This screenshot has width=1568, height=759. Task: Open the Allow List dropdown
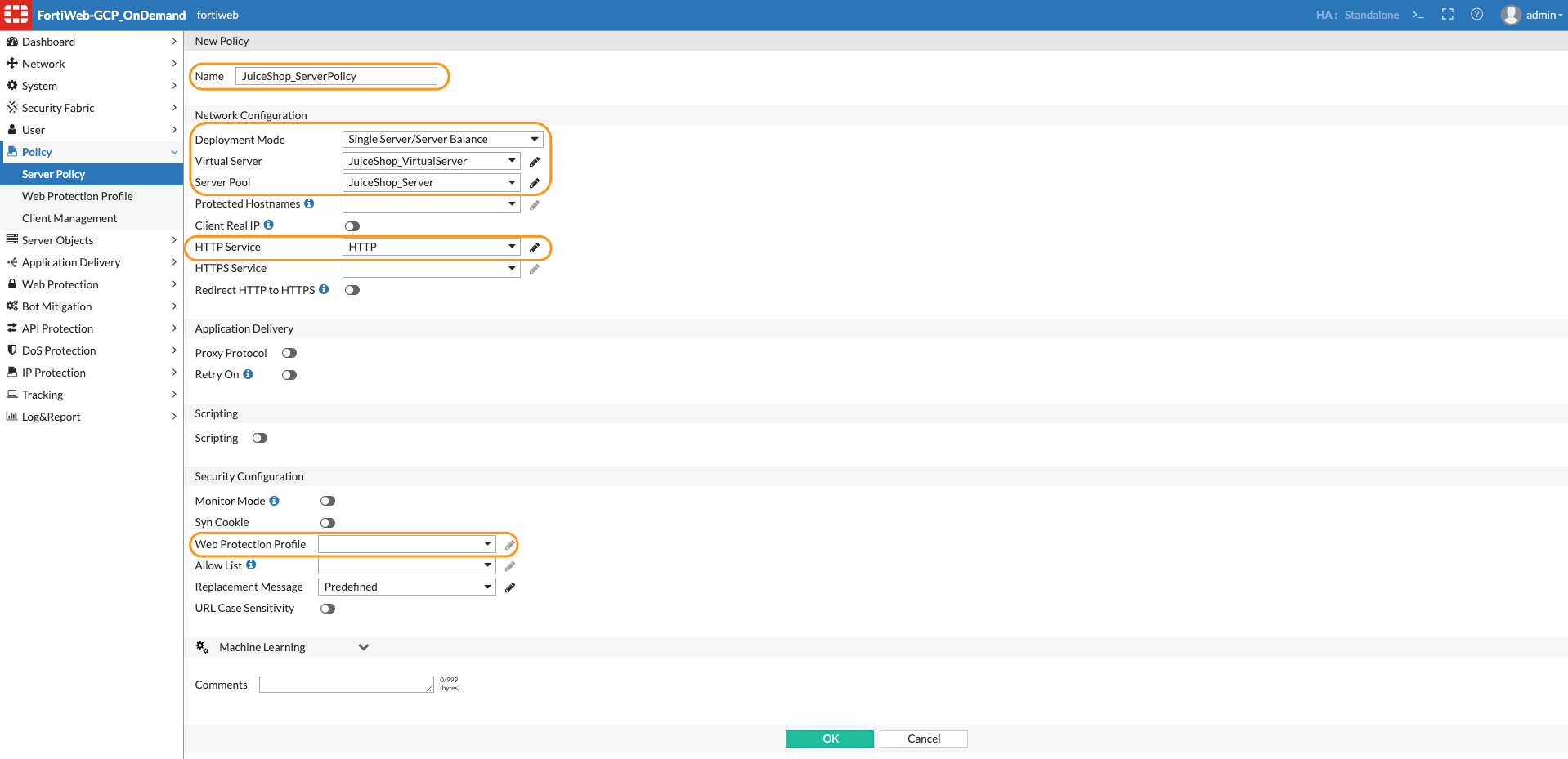[x=407, y=565]
